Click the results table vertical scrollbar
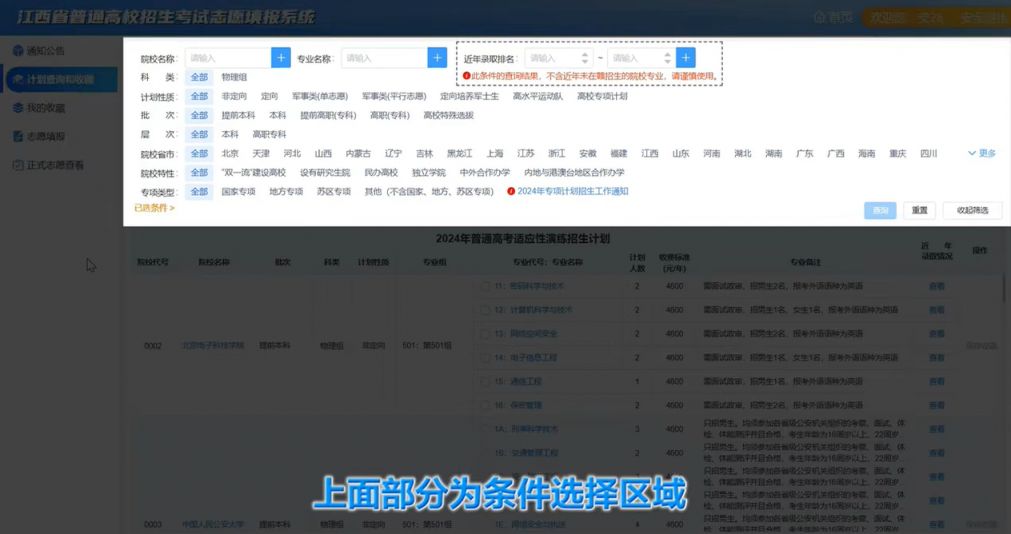Screen dimensions: 1011x534 click(1005, 287)
